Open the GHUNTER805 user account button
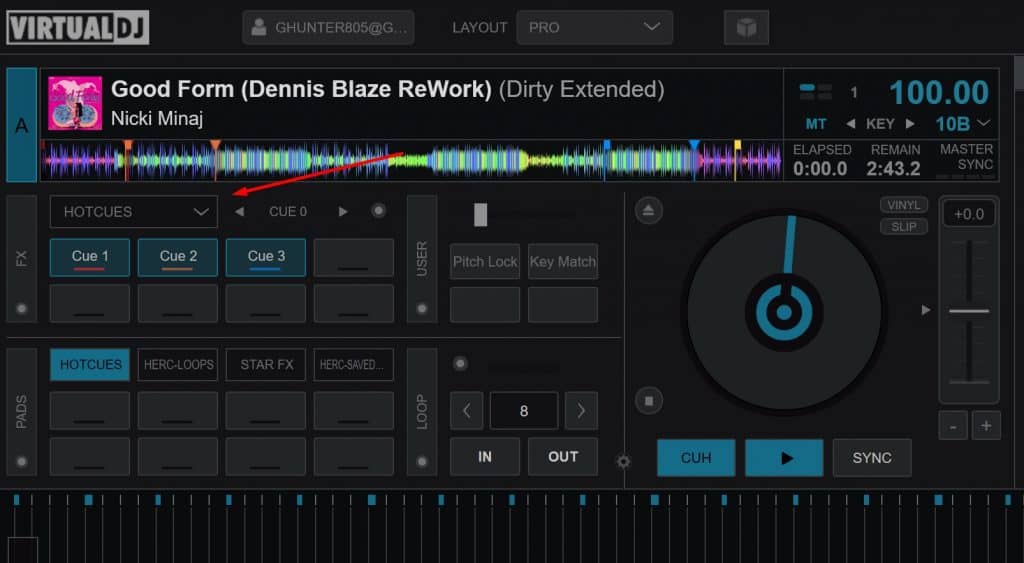The image size is (1024, 563). pos(328,27)
